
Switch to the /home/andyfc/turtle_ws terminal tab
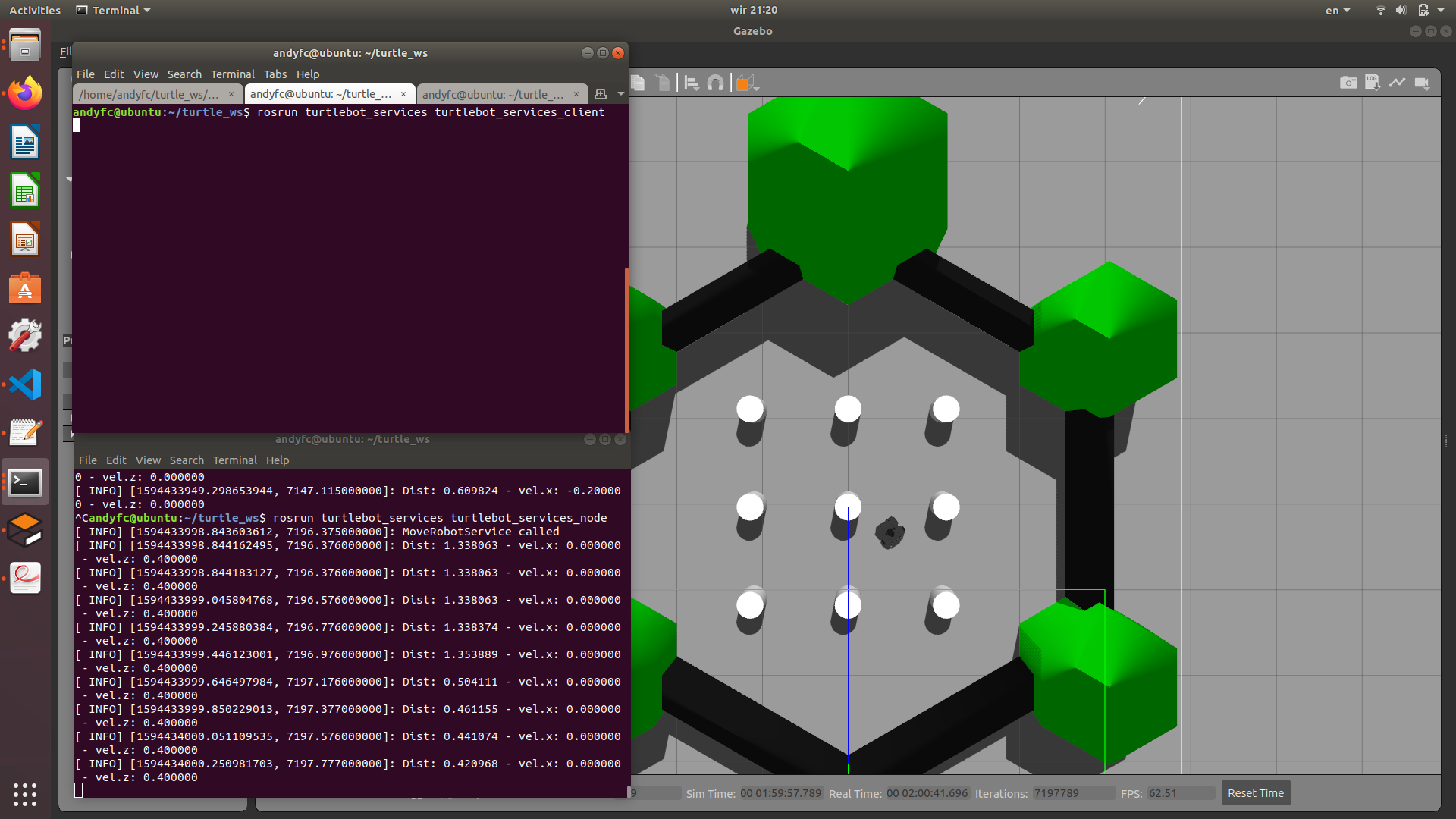tap(149, 94)
